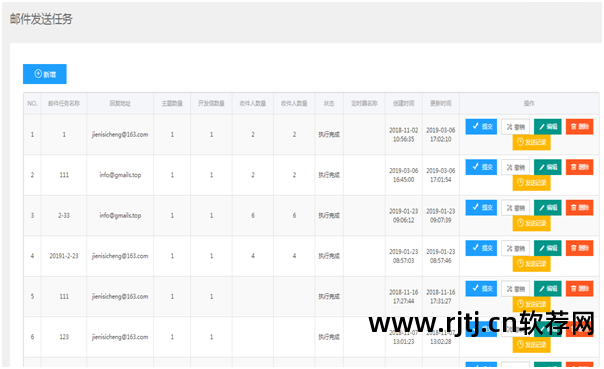
Task: Open the yellow send log button in row 6
Action: pos(532,344)
